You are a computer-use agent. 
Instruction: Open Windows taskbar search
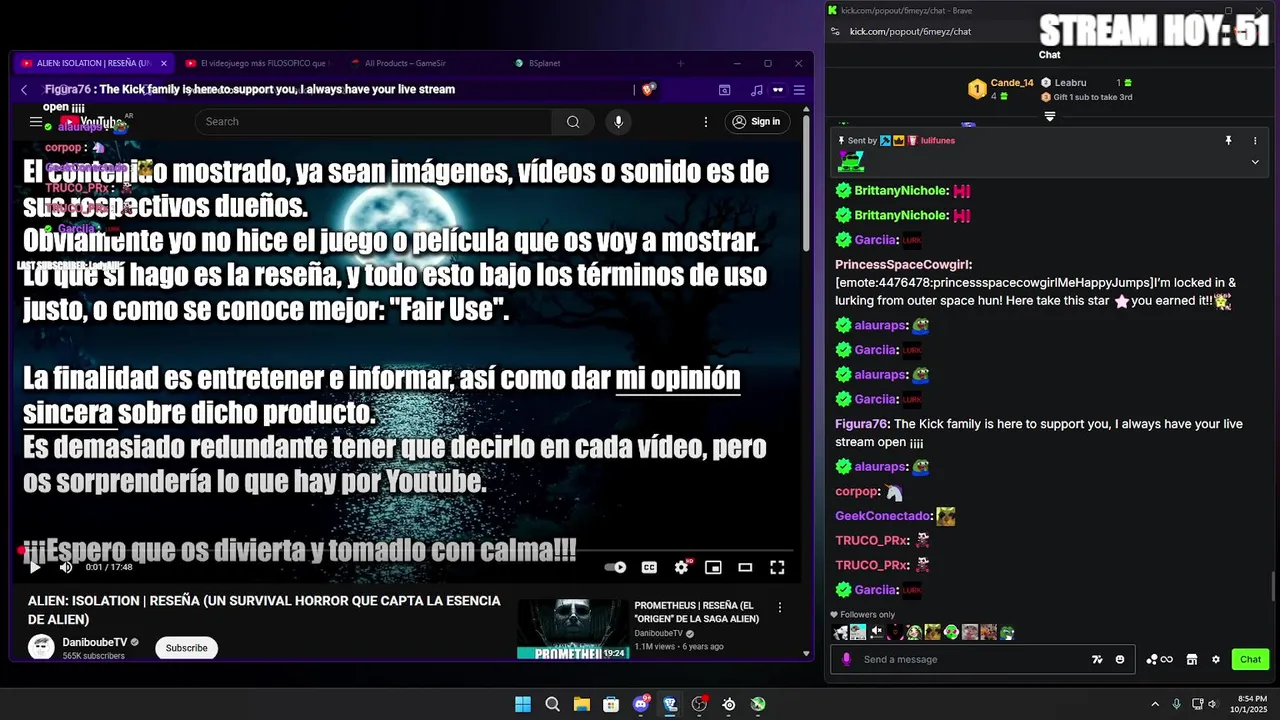tap(552, 704)
